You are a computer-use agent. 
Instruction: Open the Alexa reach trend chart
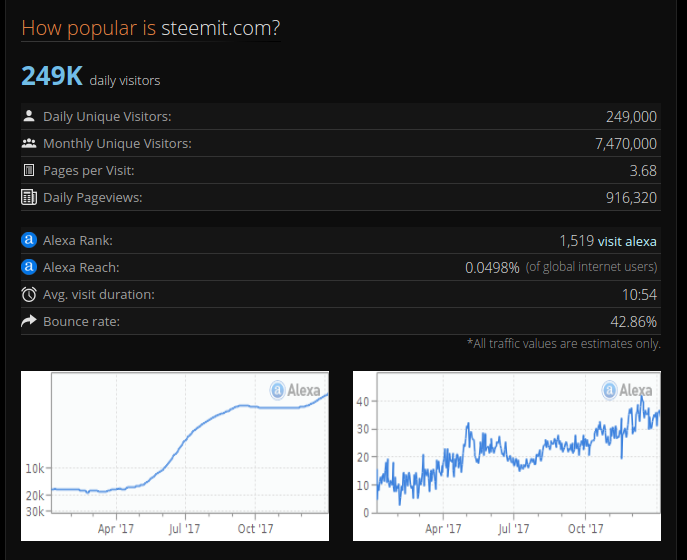pos(507,456)
